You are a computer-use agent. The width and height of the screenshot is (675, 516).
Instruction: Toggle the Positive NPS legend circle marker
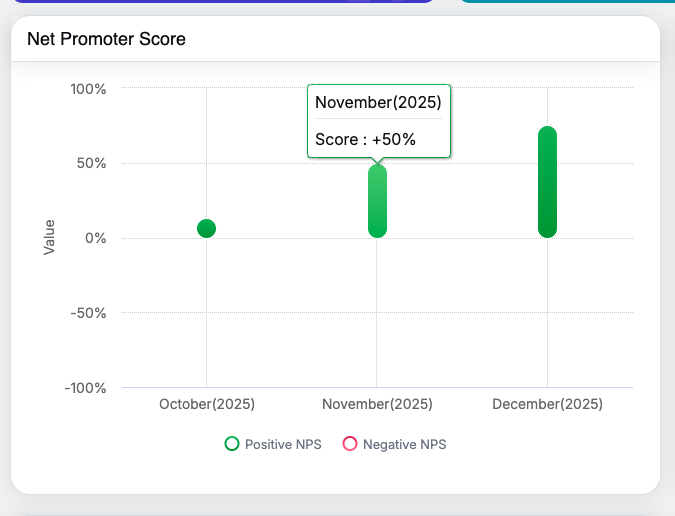232,444
